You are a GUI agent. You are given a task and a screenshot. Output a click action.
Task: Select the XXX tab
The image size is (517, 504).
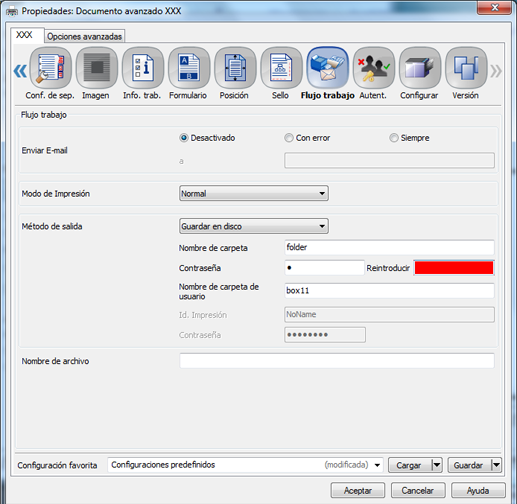tap(25, 35)
